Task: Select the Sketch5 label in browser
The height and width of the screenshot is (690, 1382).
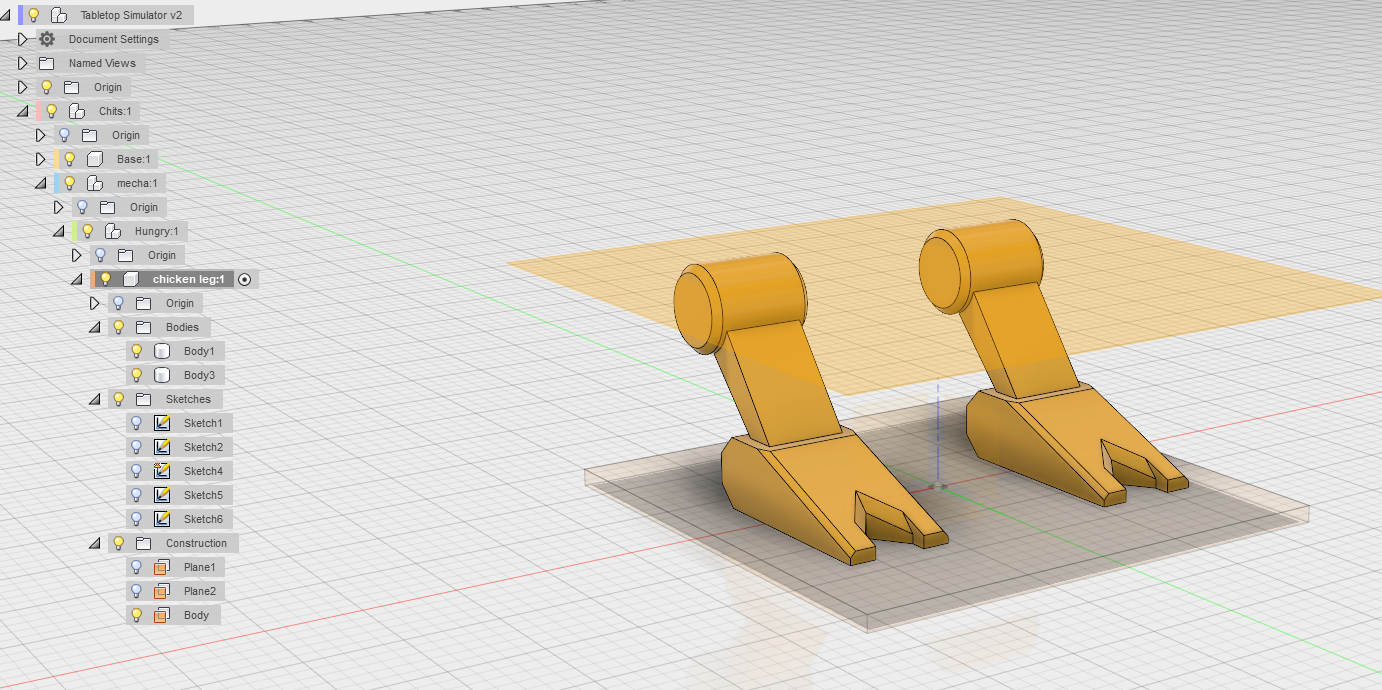Action: pyautogui.click(x=203, y=495)
